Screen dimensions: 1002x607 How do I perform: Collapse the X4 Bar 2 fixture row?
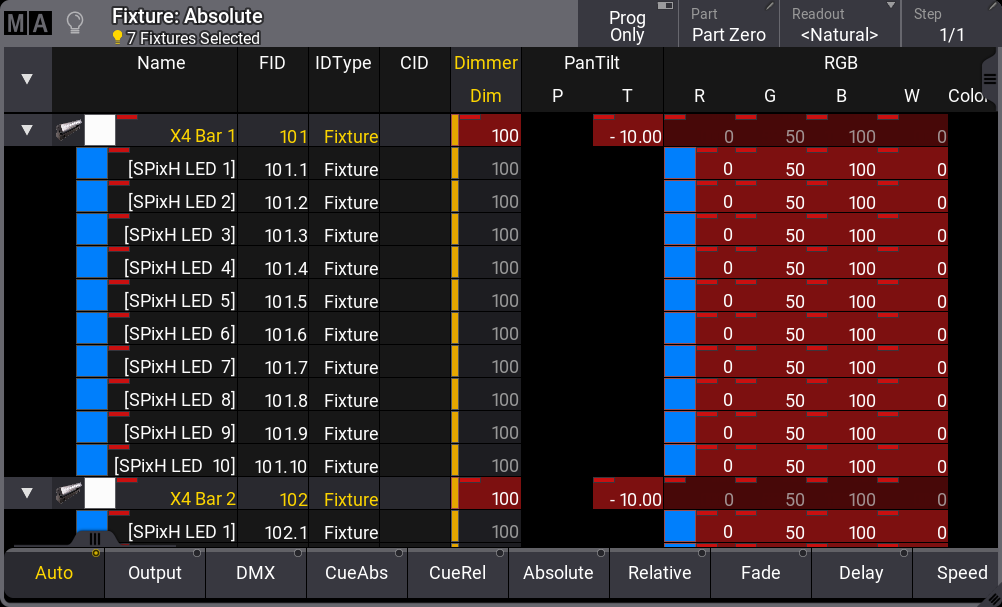point(27,493)
